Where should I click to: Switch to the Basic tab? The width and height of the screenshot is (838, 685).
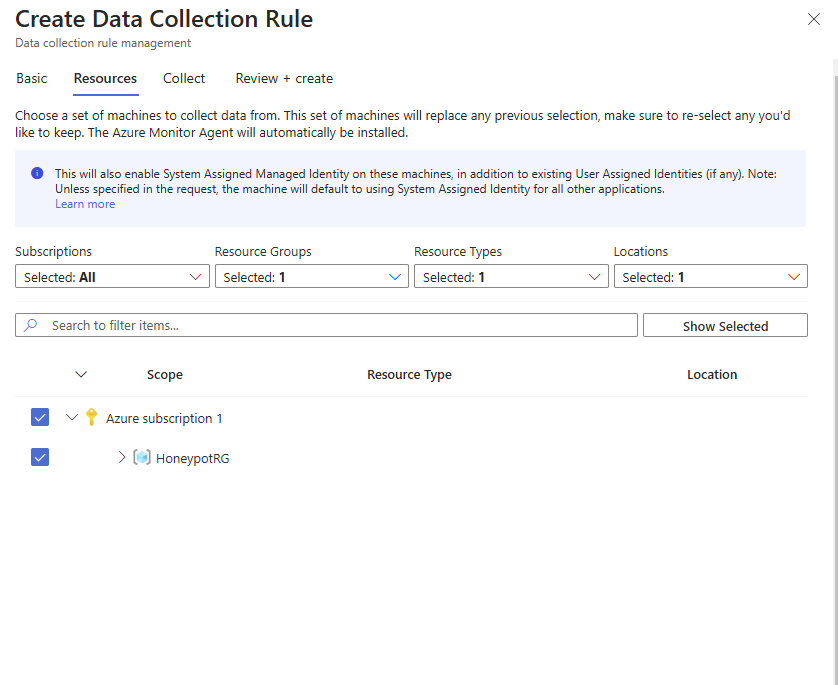pyautogui.click(x=32, y=79)
